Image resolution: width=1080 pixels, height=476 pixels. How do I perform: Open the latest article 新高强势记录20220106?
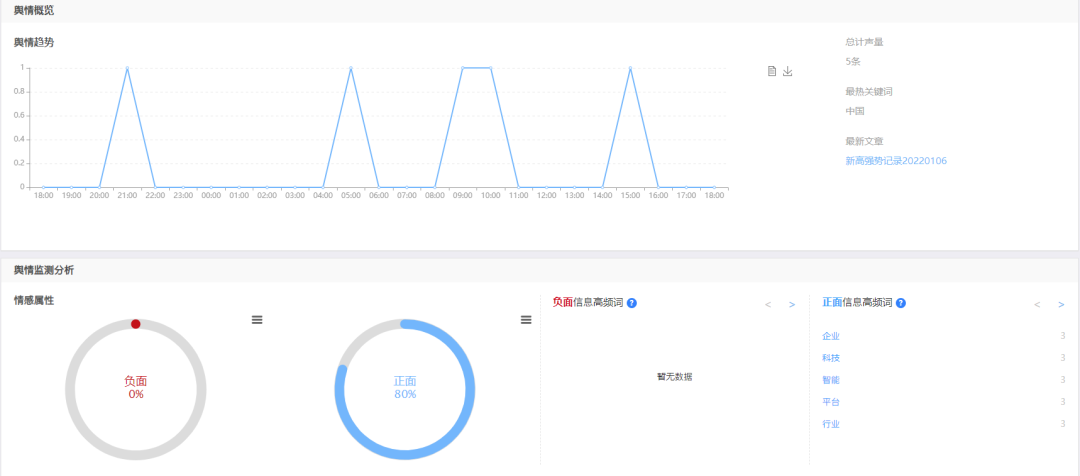coord(895,160)
